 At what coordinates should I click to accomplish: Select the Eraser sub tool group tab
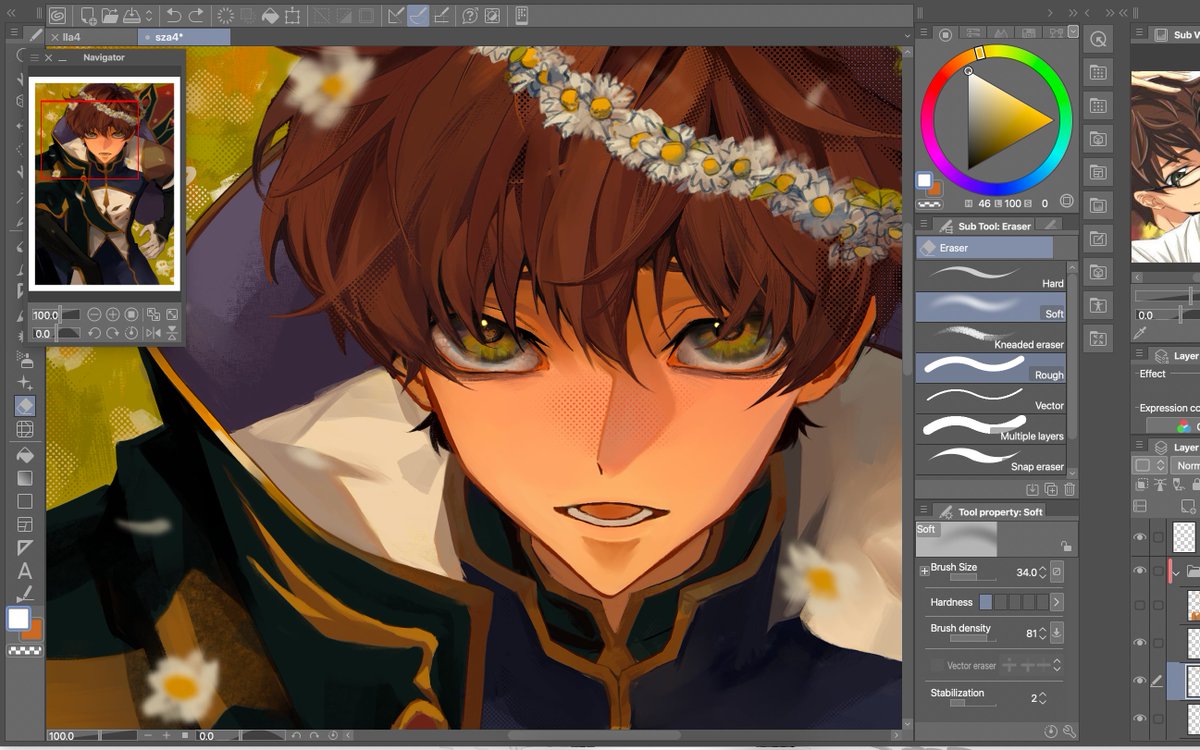pyautogui.click(x=985, y=248)
